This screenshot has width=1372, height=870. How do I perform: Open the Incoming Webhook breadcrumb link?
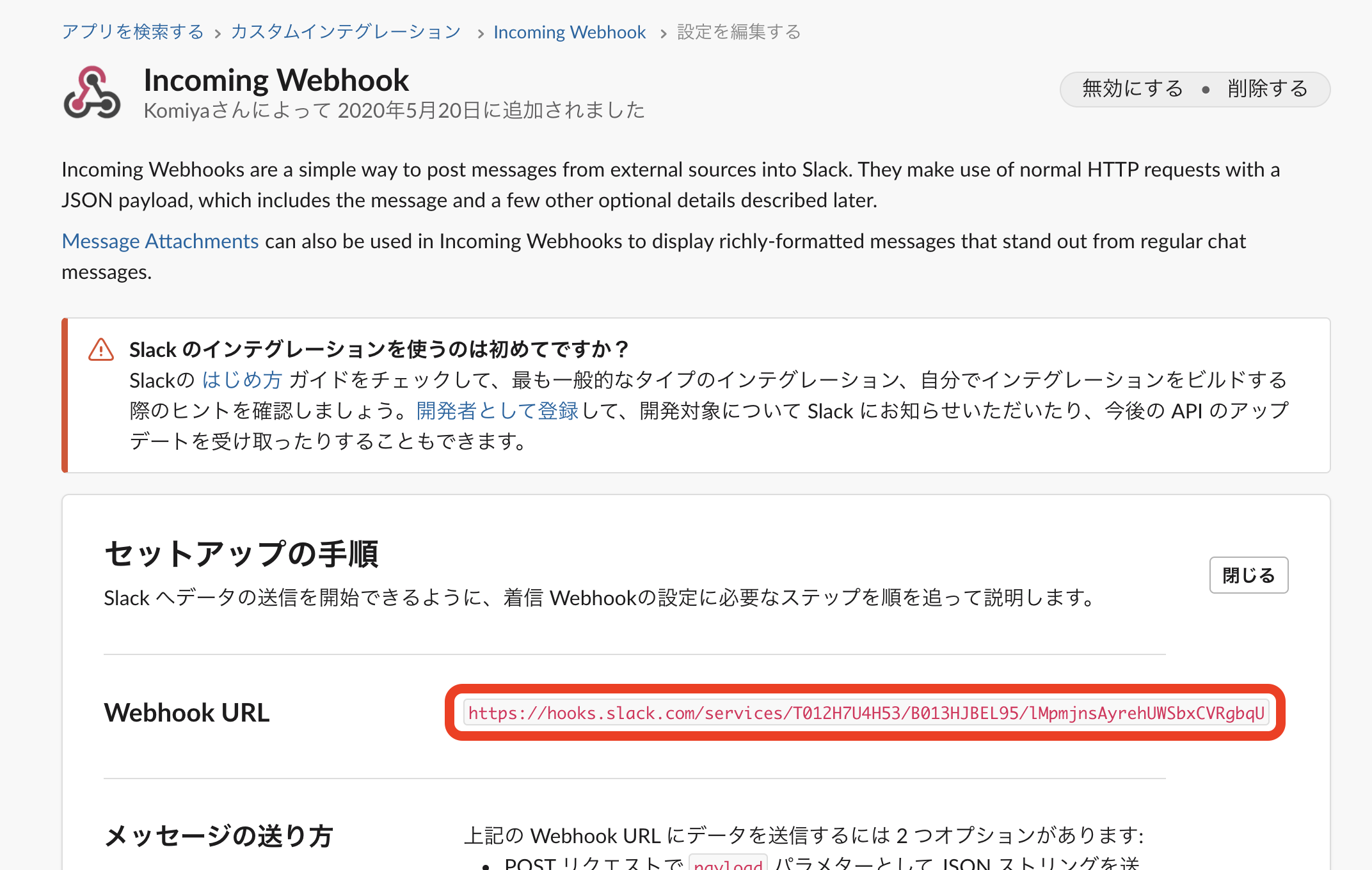pyautogui.click(x=570, y=32)
